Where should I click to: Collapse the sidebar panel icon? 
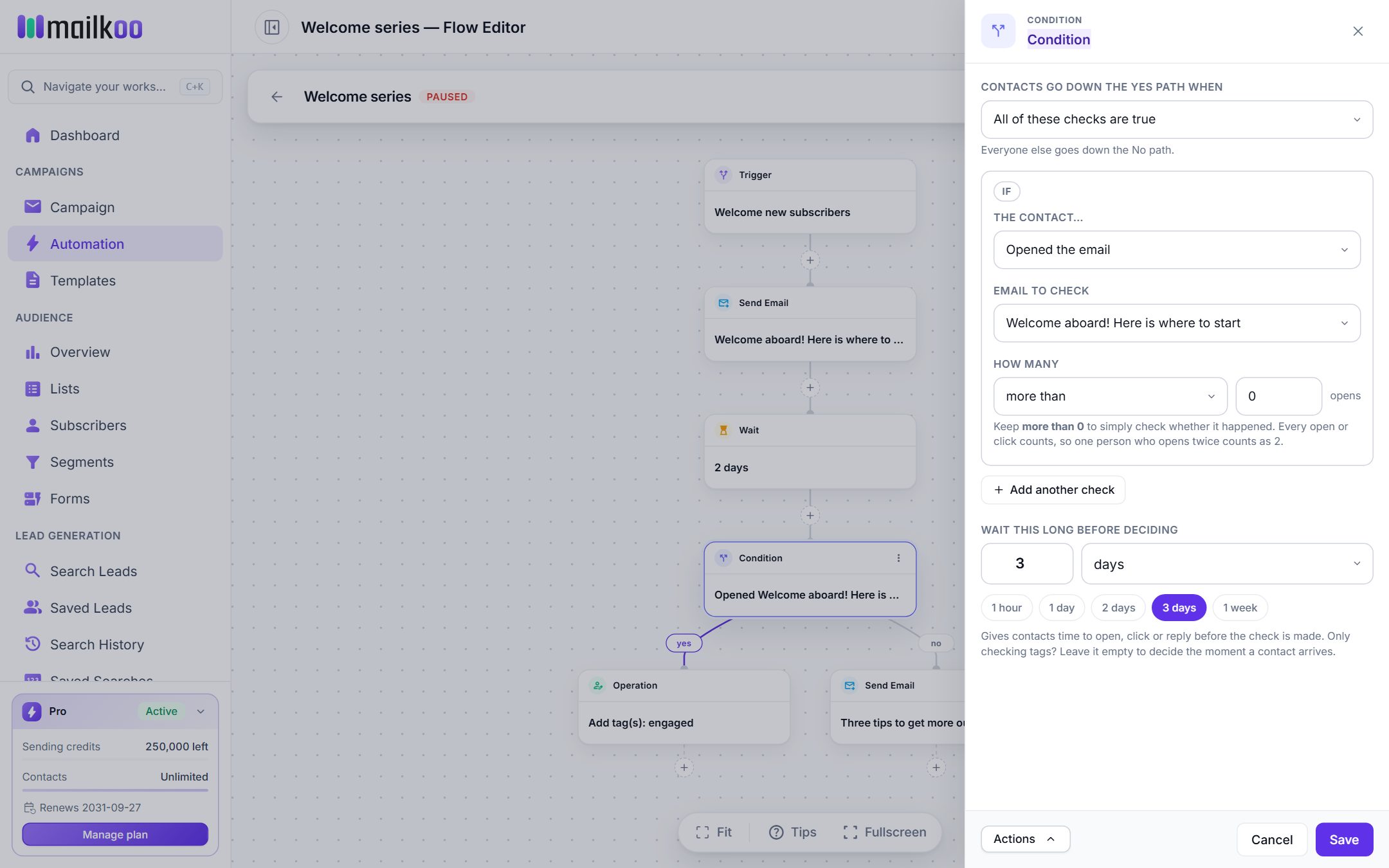272,28
